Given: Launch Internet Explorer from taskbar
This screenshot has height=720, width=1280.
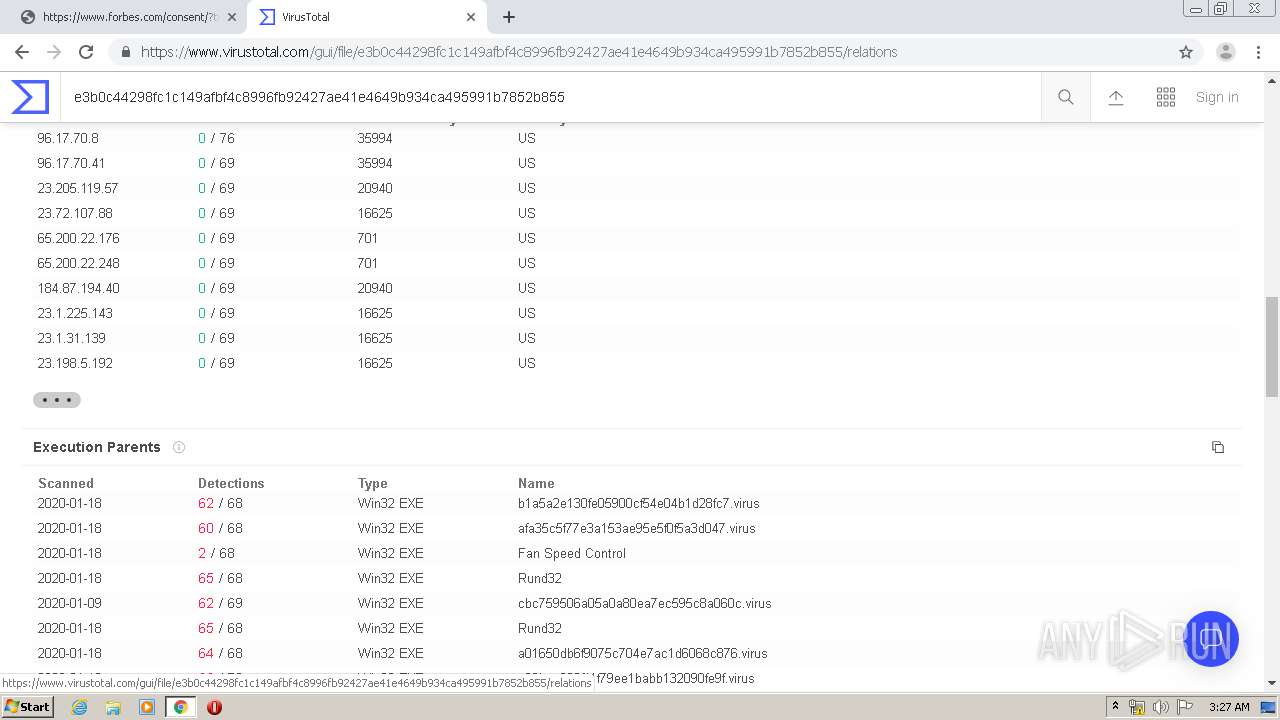Looking at the screenshot, I should pos(80,707).
